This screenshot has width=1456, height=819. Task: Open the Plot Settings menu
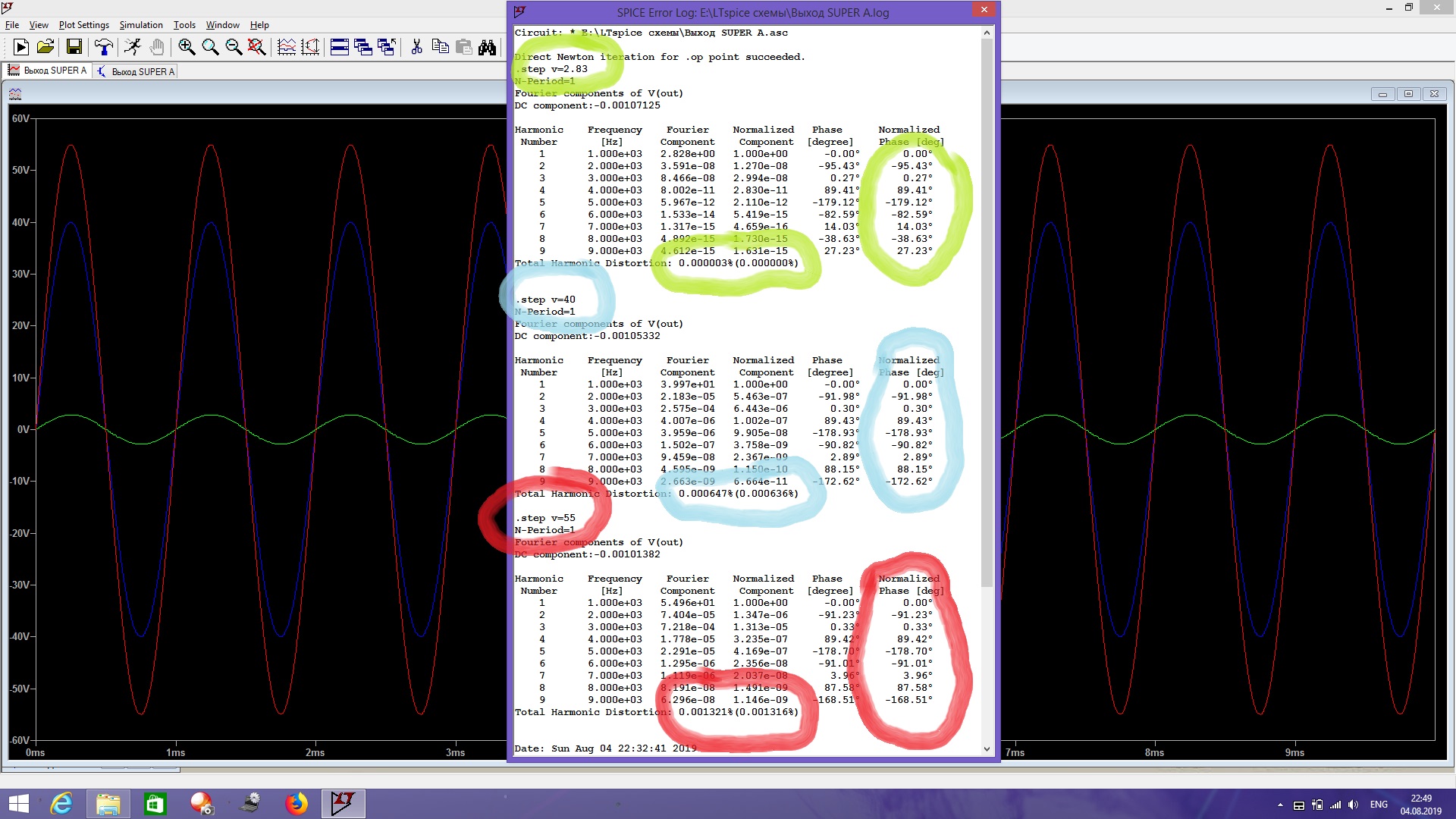tap(84, 25)
